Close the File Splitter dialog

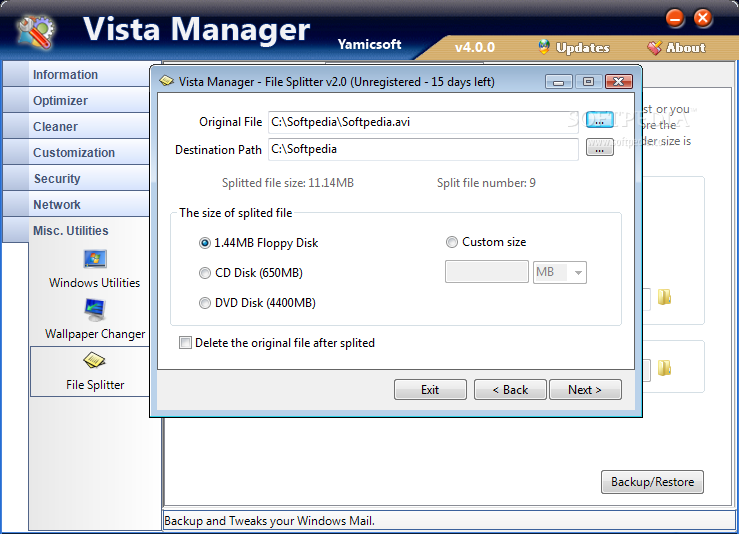pyautogui.click(x=618, y=82)
